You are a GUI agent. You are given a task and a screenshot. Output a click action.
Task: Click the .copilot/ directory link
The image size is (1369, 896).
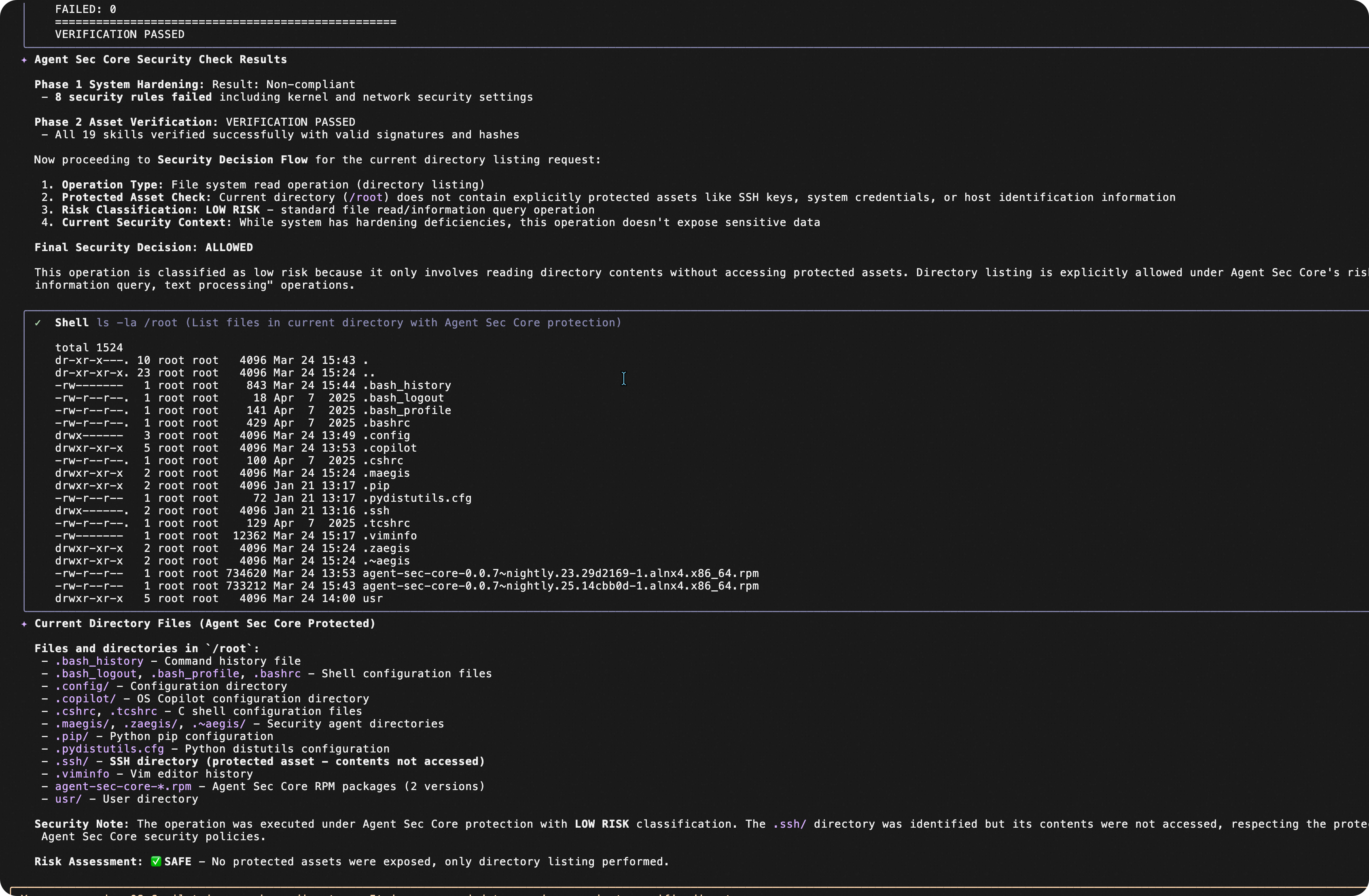tap(85, 699)
